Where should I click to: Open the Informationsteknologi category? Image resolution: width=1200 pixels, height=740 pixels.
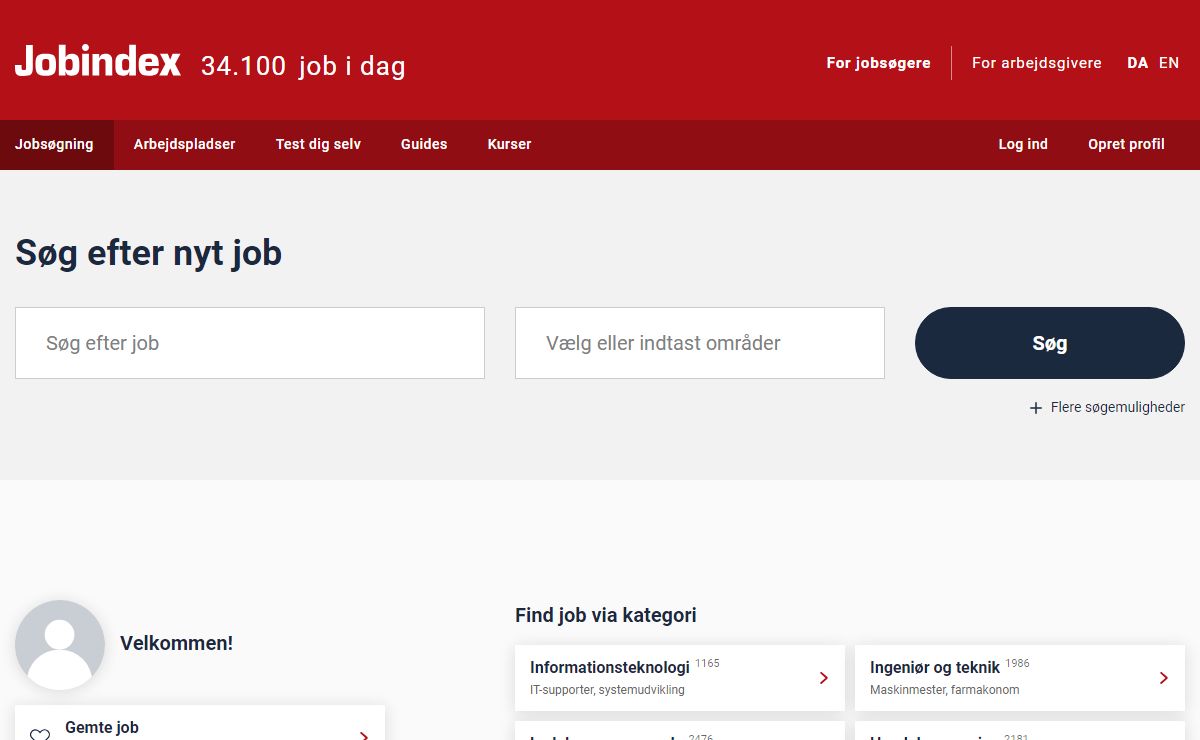click(680, 678)
